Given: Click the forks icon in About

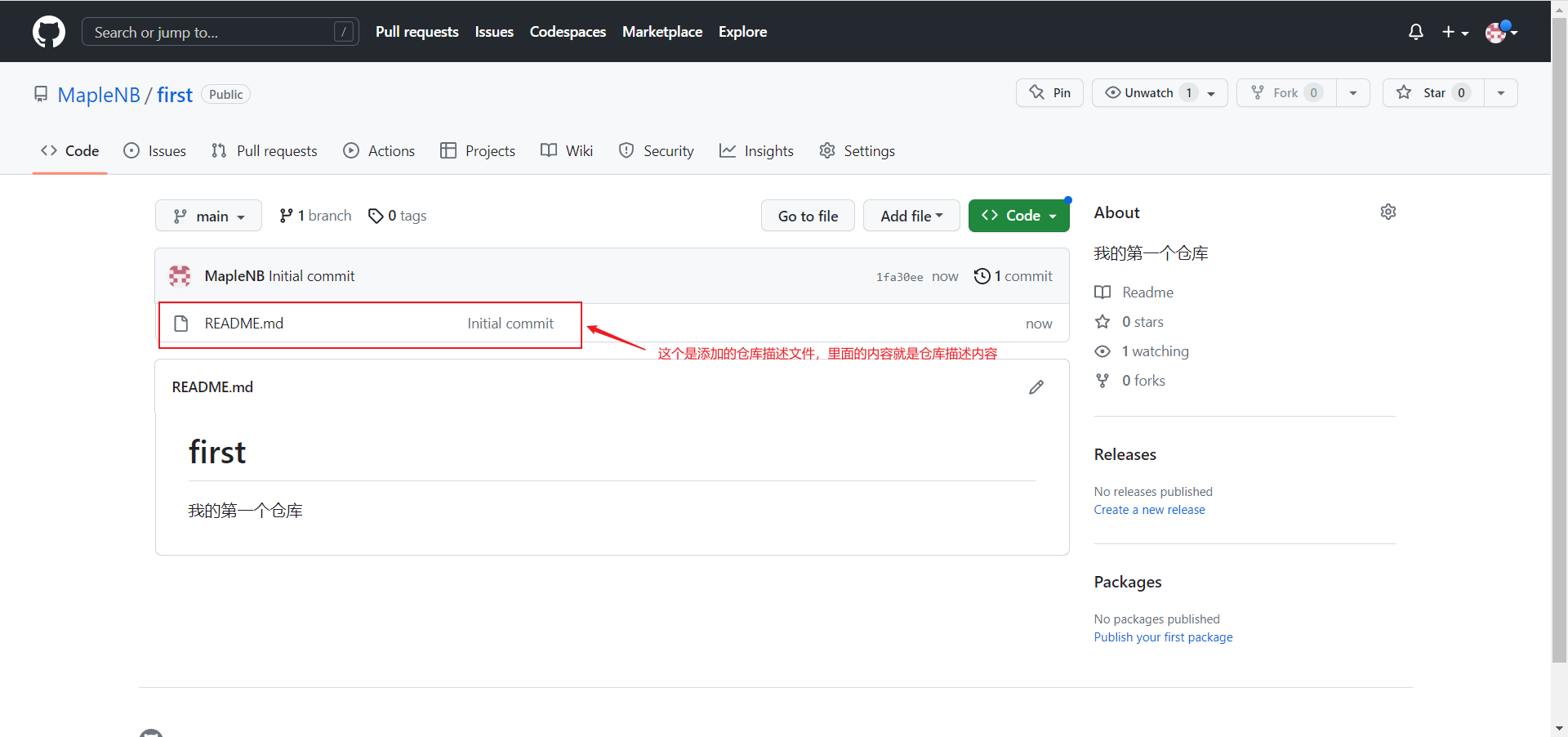Looking at the screenshot, I should [1102, 381].
